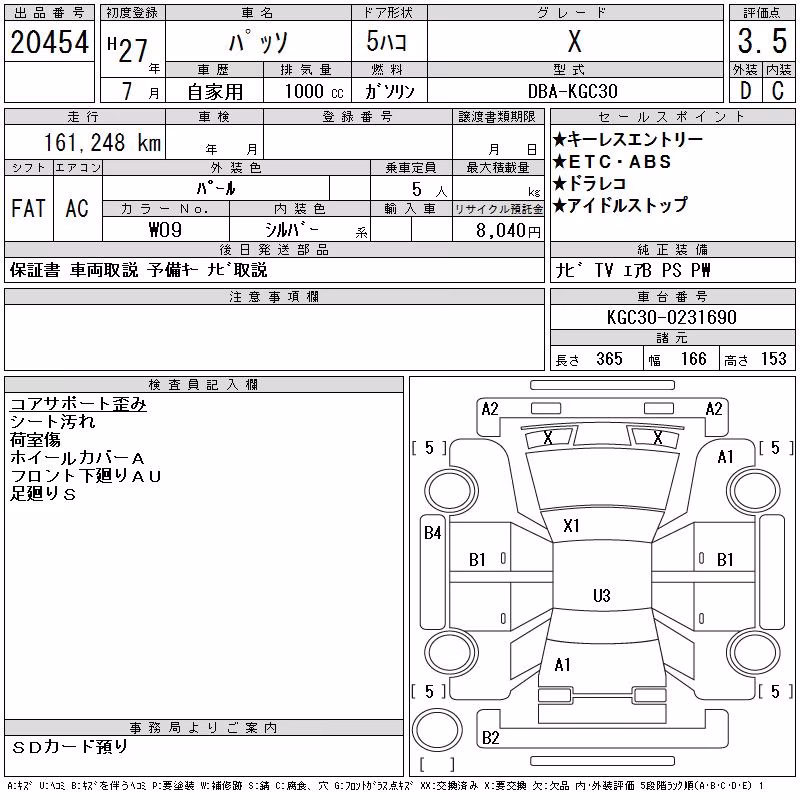Select exterior rating D
Image resolution: width=800 pixels, height=800 pixels.
745,91
